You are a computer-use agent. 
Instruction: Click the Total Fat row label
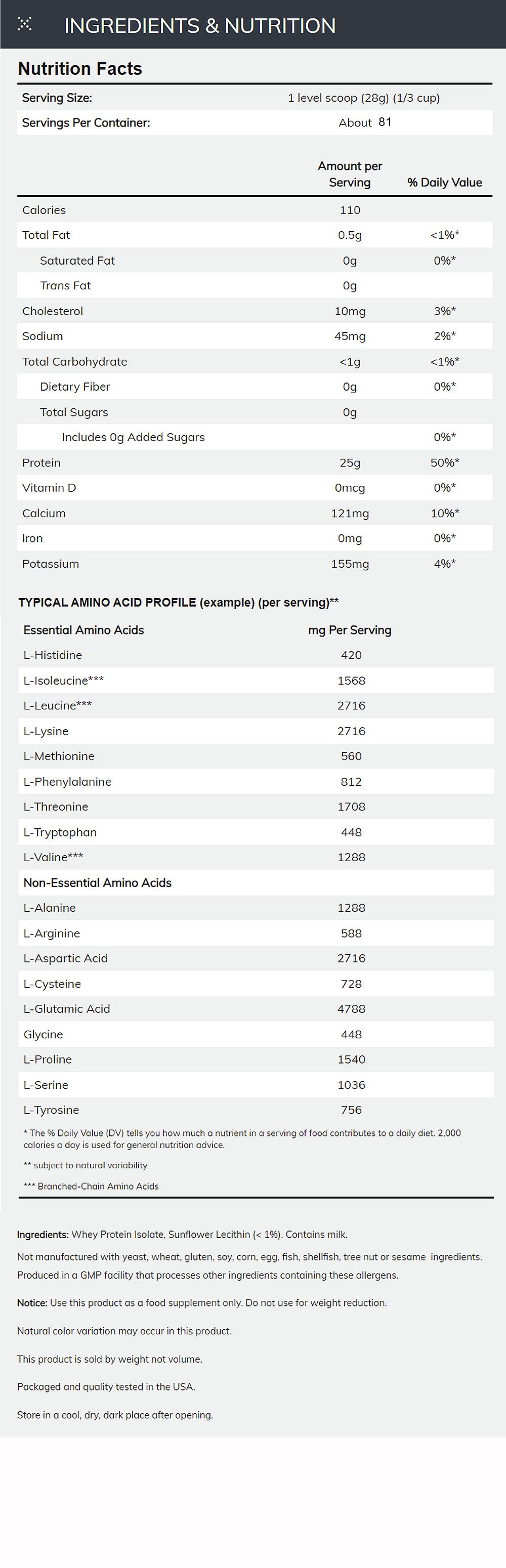coord(46,235)
